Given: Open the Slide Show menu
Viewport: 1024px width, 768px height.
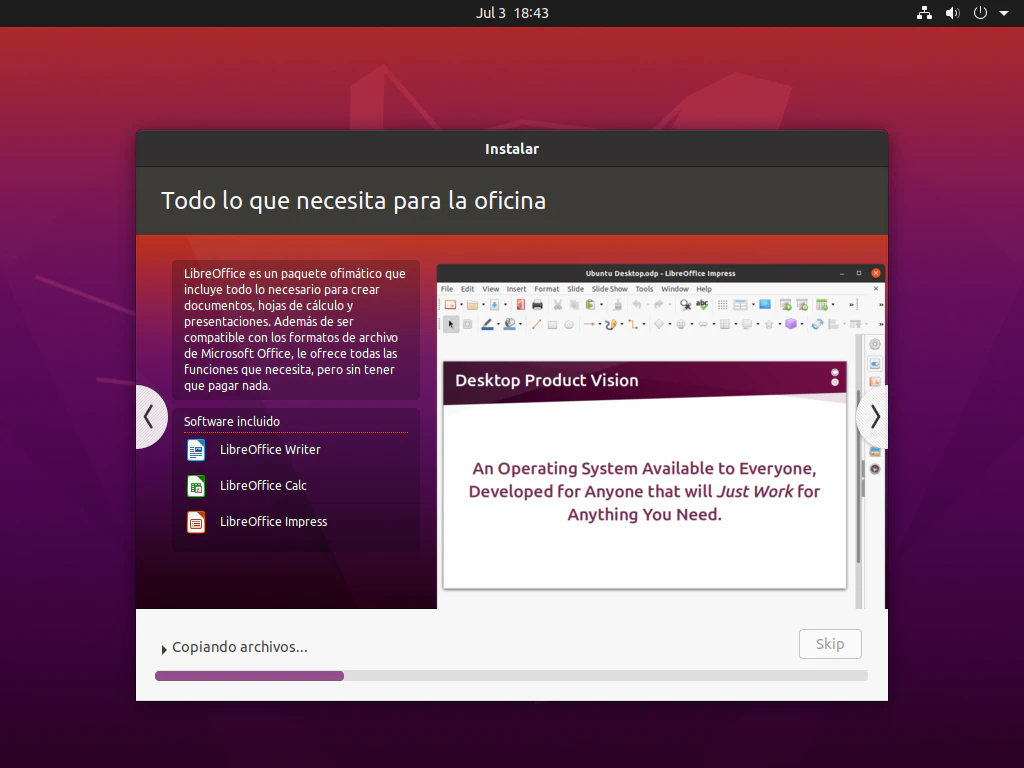Looking at the screenshot, I should click(609, 289).
